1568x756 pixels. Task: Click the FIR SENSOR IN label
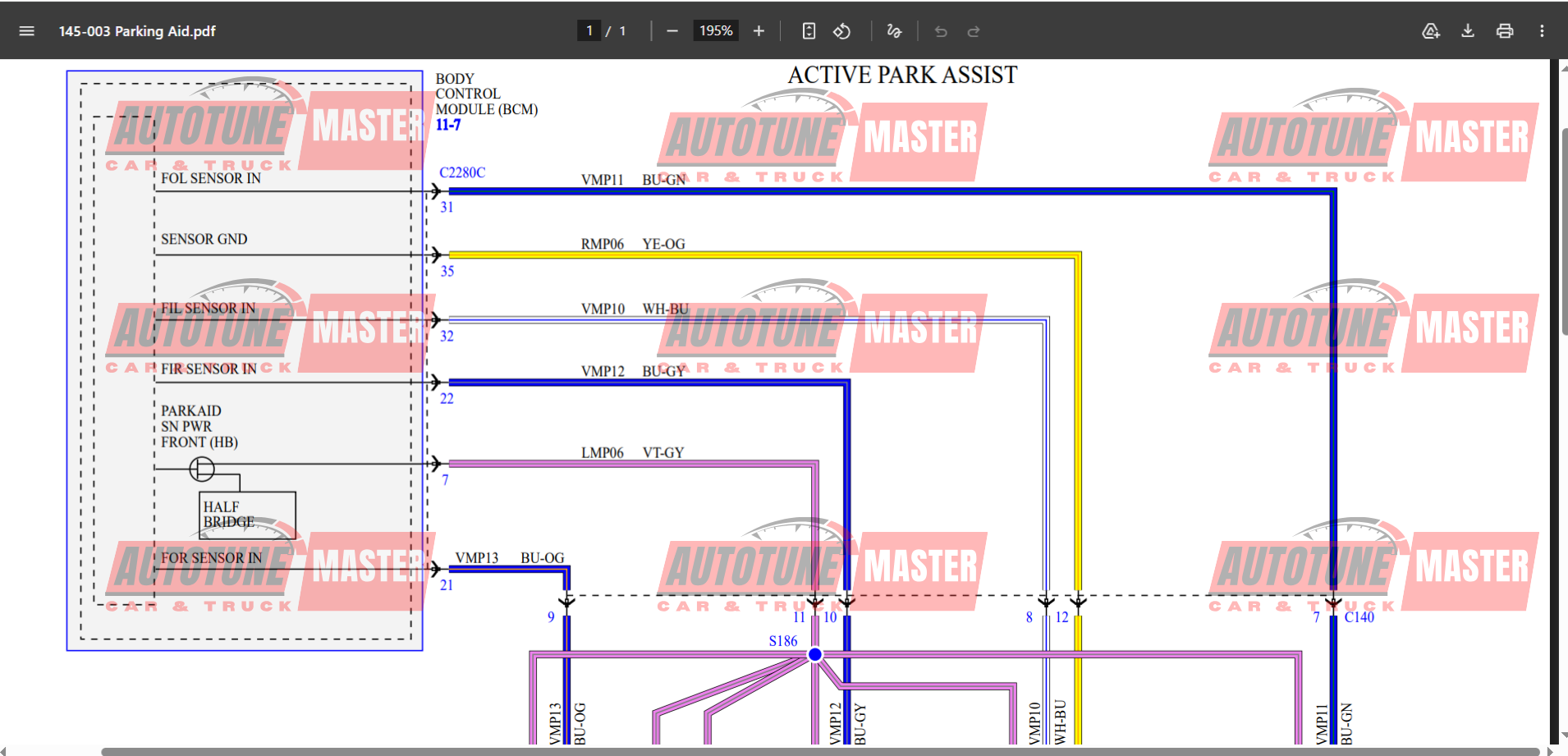coord(209,369)
